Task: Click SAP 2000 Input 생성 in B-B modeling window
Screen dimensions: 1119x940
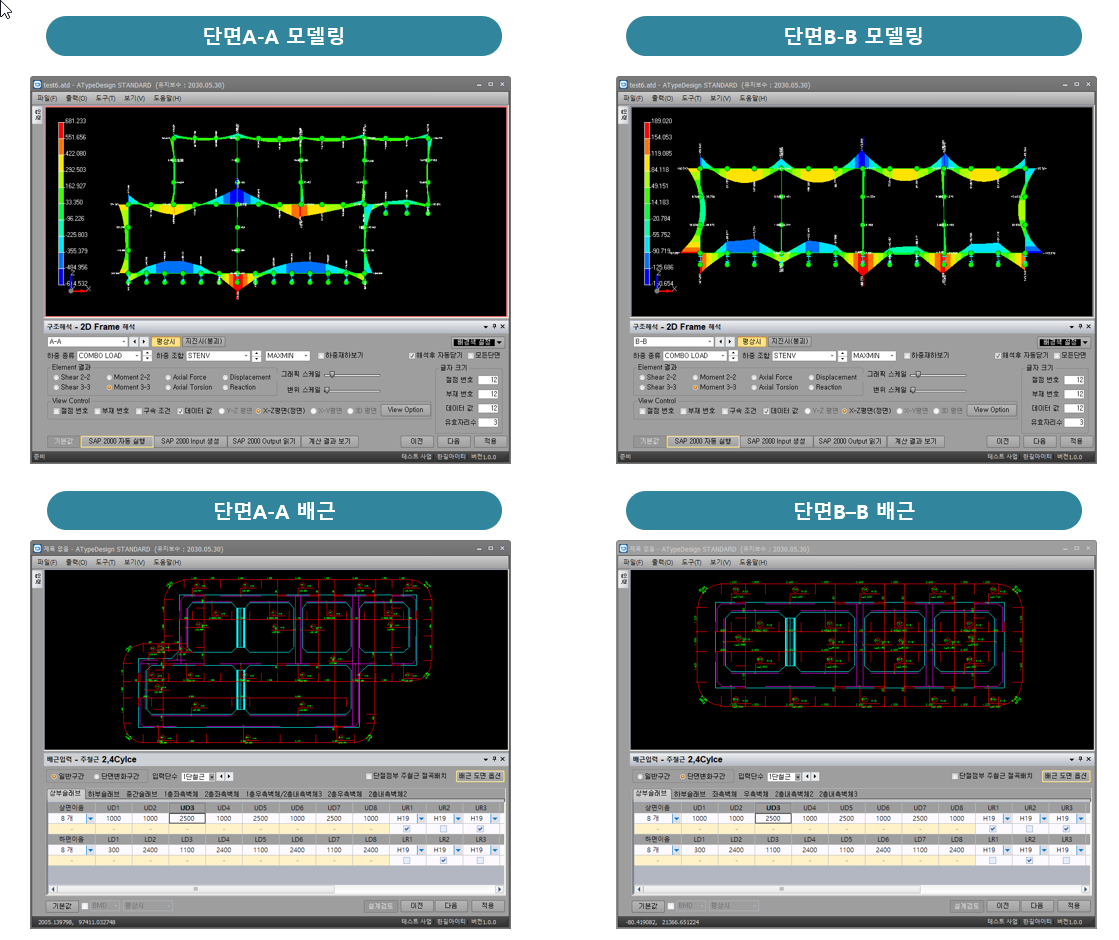Action: point(776,442)
